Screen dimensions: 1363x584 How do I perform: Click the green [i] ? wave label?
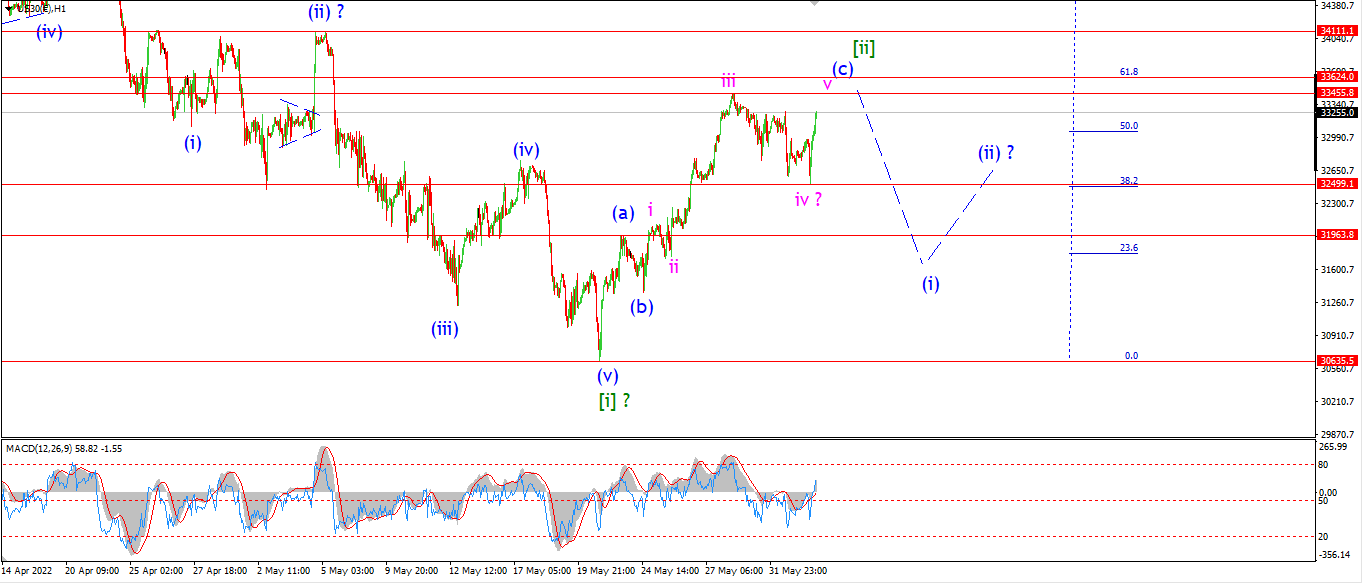click(x=614, y=400)
